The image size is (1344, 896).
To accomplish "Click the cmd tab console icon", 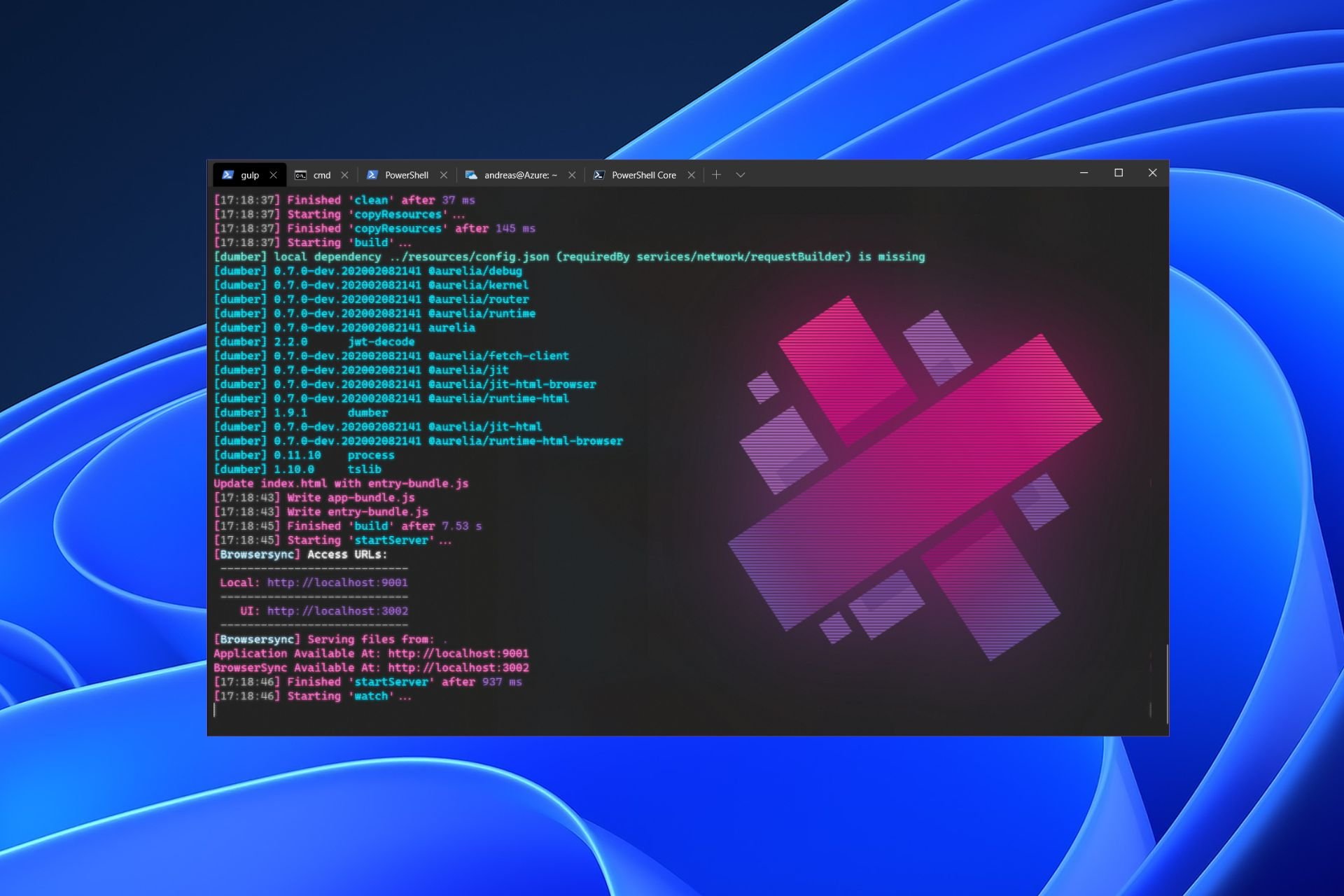I will [300, 175].
